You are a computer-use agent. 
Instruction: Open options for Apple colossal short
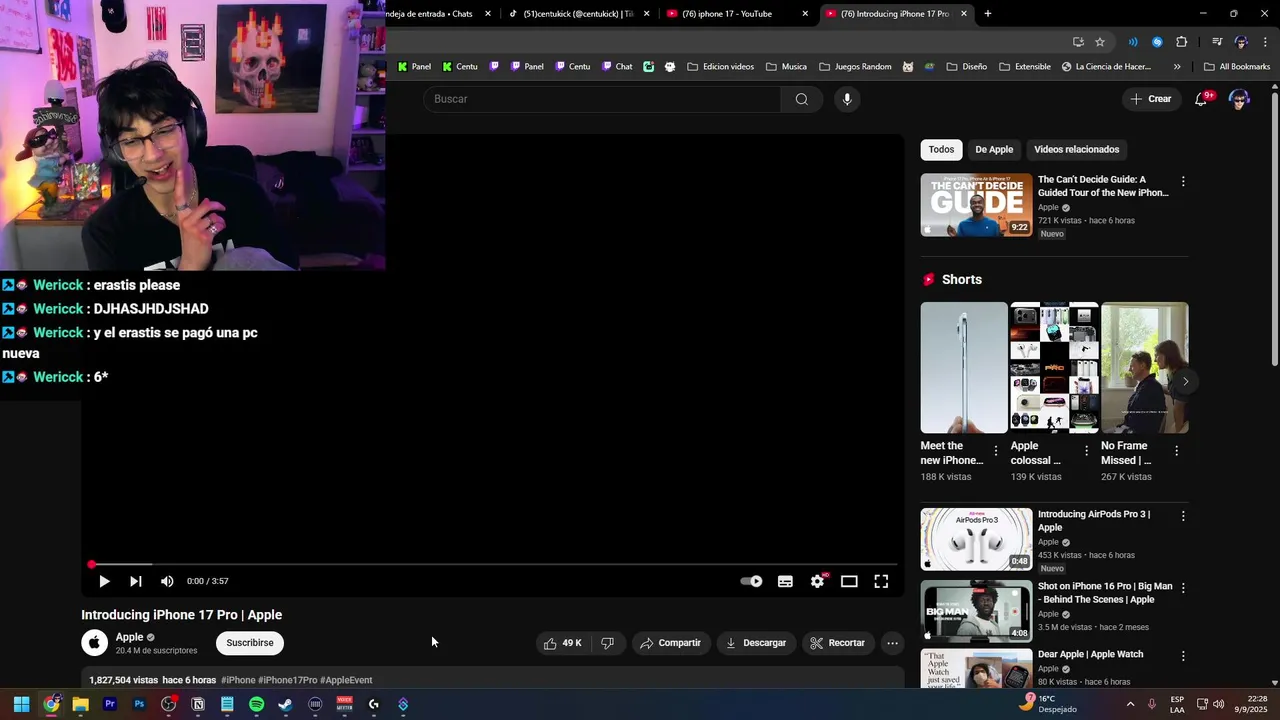1087,451
